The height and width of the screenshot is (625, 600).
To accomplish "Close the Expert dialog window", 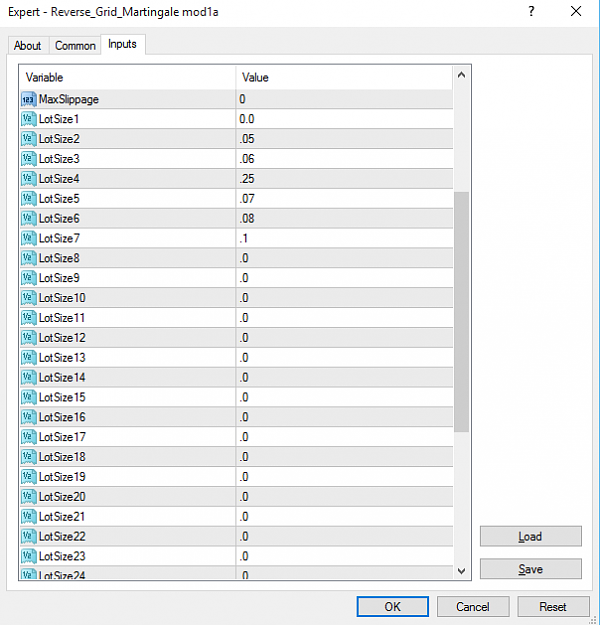I will pos(576,11).
